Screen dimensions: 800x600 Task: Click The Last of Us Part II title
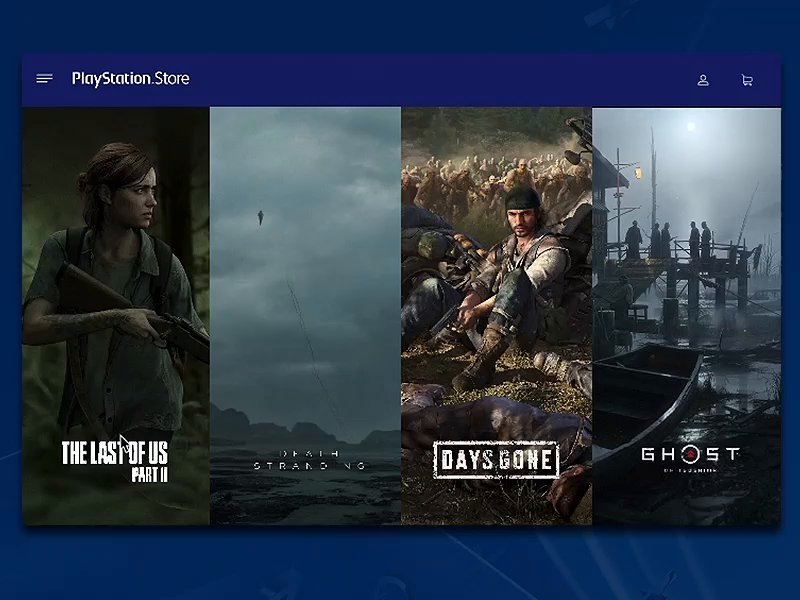pyautogui.click(x=115, y=461)
